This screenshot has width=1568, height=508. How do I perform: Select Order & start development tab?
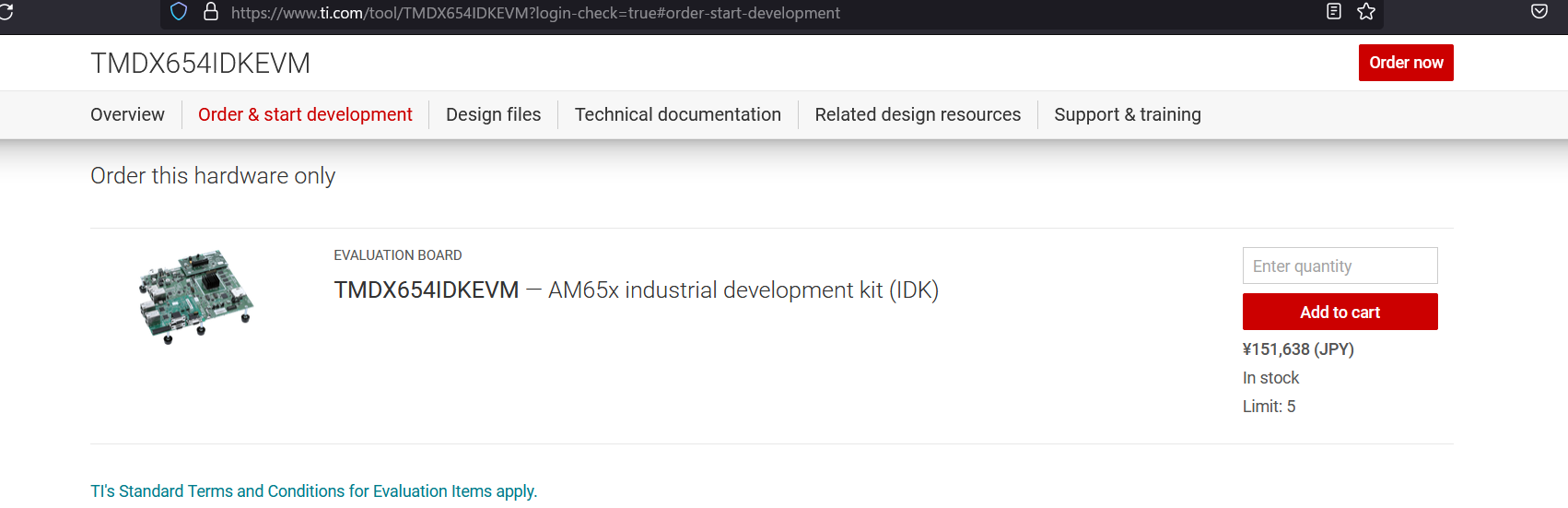click(305, 114)
